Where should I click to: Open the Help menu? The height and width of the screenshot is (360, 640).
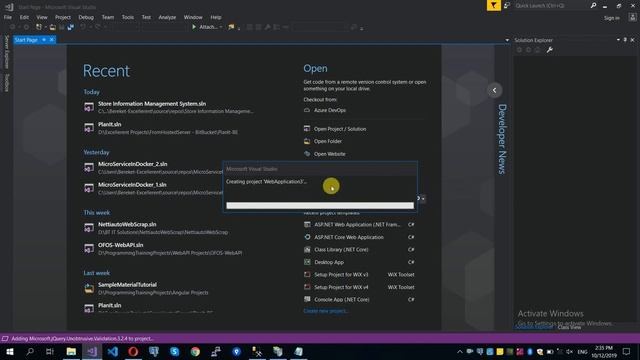click(x=216, y=17)
